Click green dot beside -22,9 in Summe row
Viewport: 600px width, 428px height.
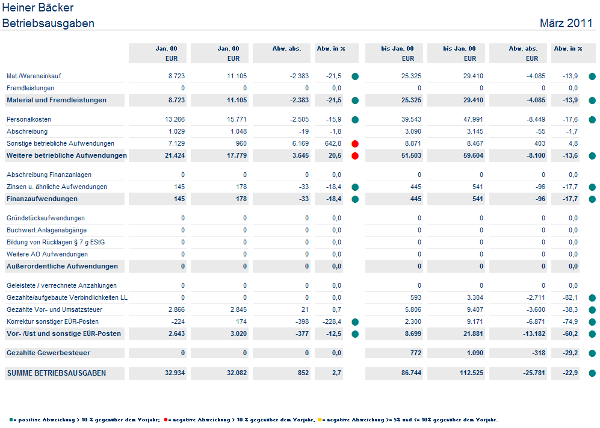592,373
